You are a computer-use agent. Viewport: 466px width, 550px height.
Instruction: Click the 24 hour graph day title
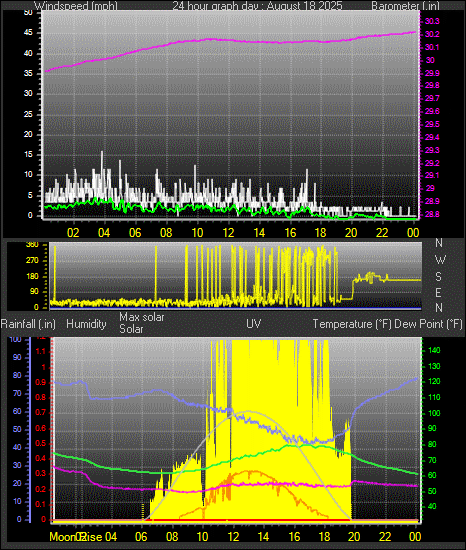[x=257, y=6]
